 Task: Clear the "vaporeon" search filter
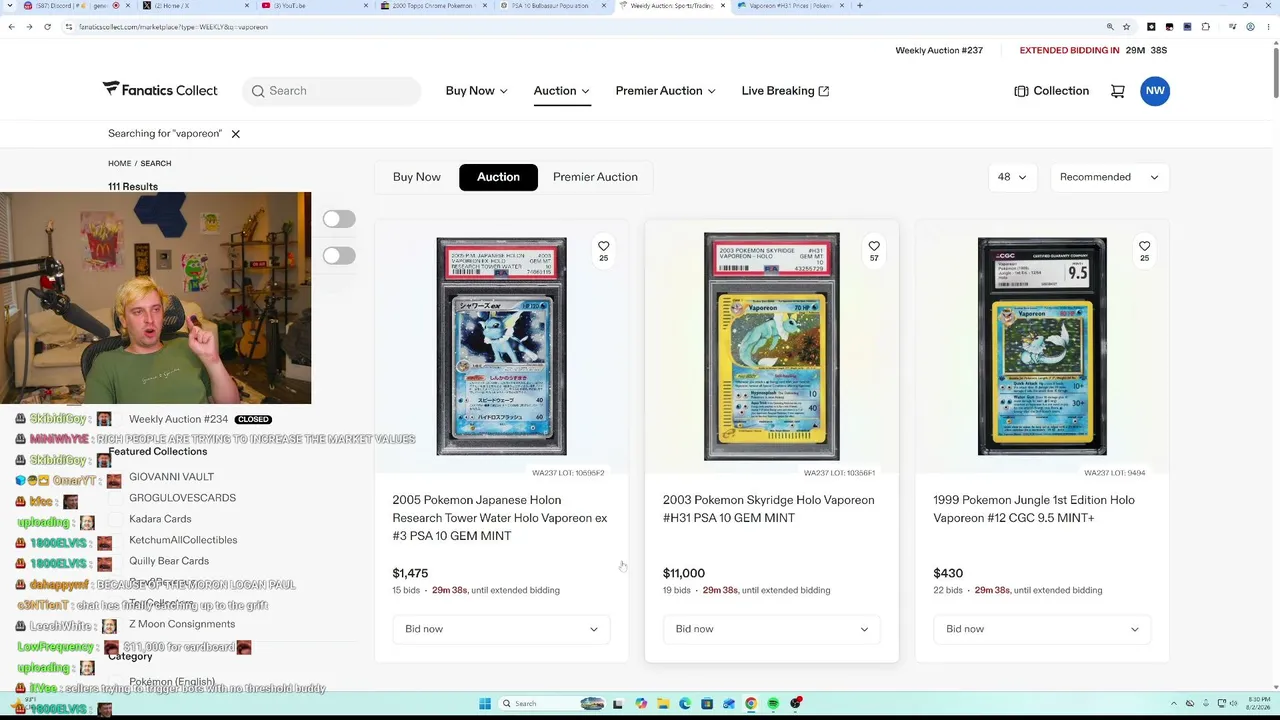click(x=236, y=134)
